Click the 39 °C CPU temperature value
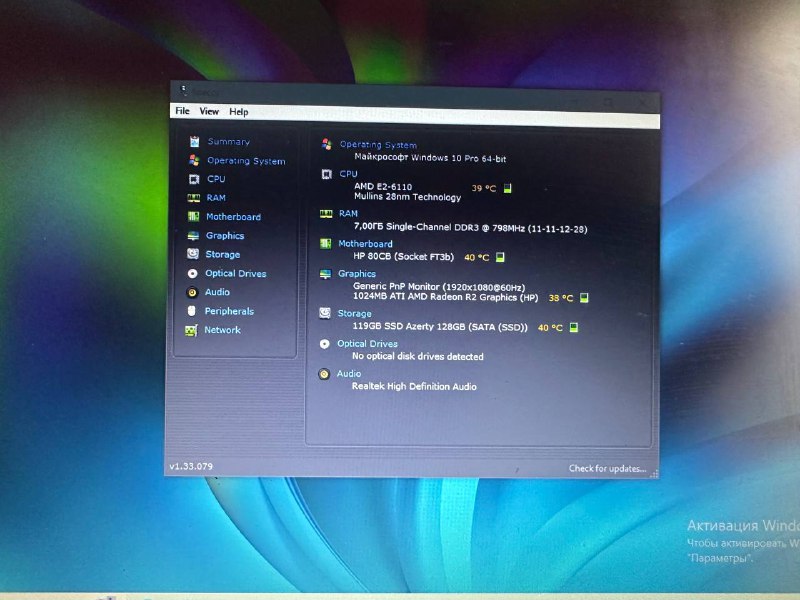Screen dimensions: 800x600 484,188
